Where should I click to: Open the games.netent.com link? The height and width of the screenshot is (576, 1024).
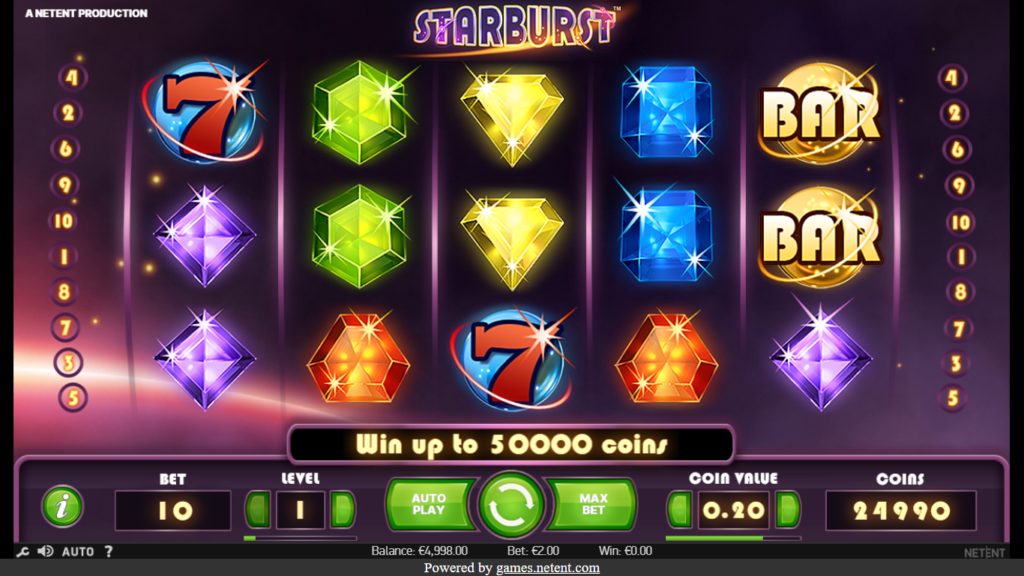pos(547,568)
